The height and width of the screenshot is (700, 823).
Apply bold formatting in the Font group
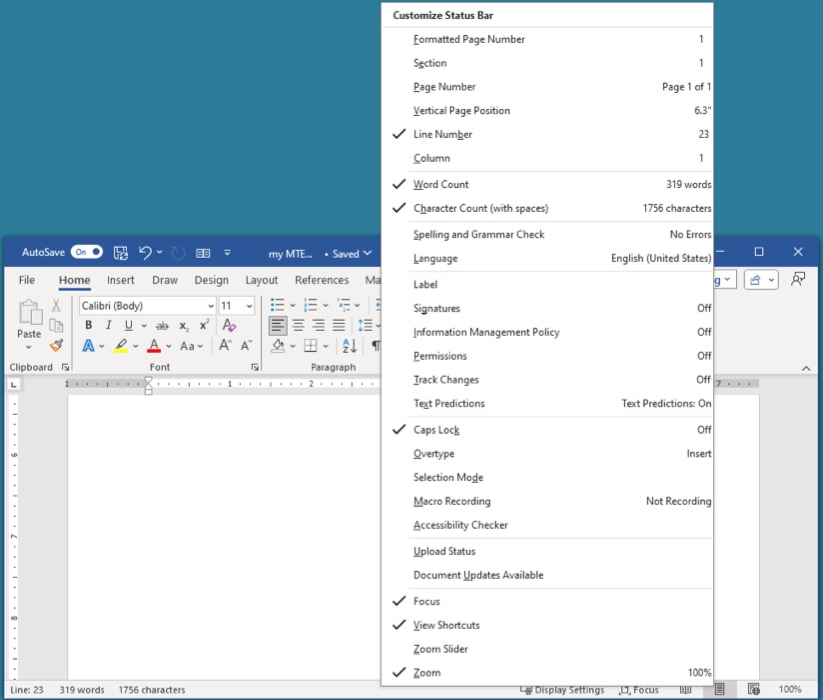[x=88, y=325]
